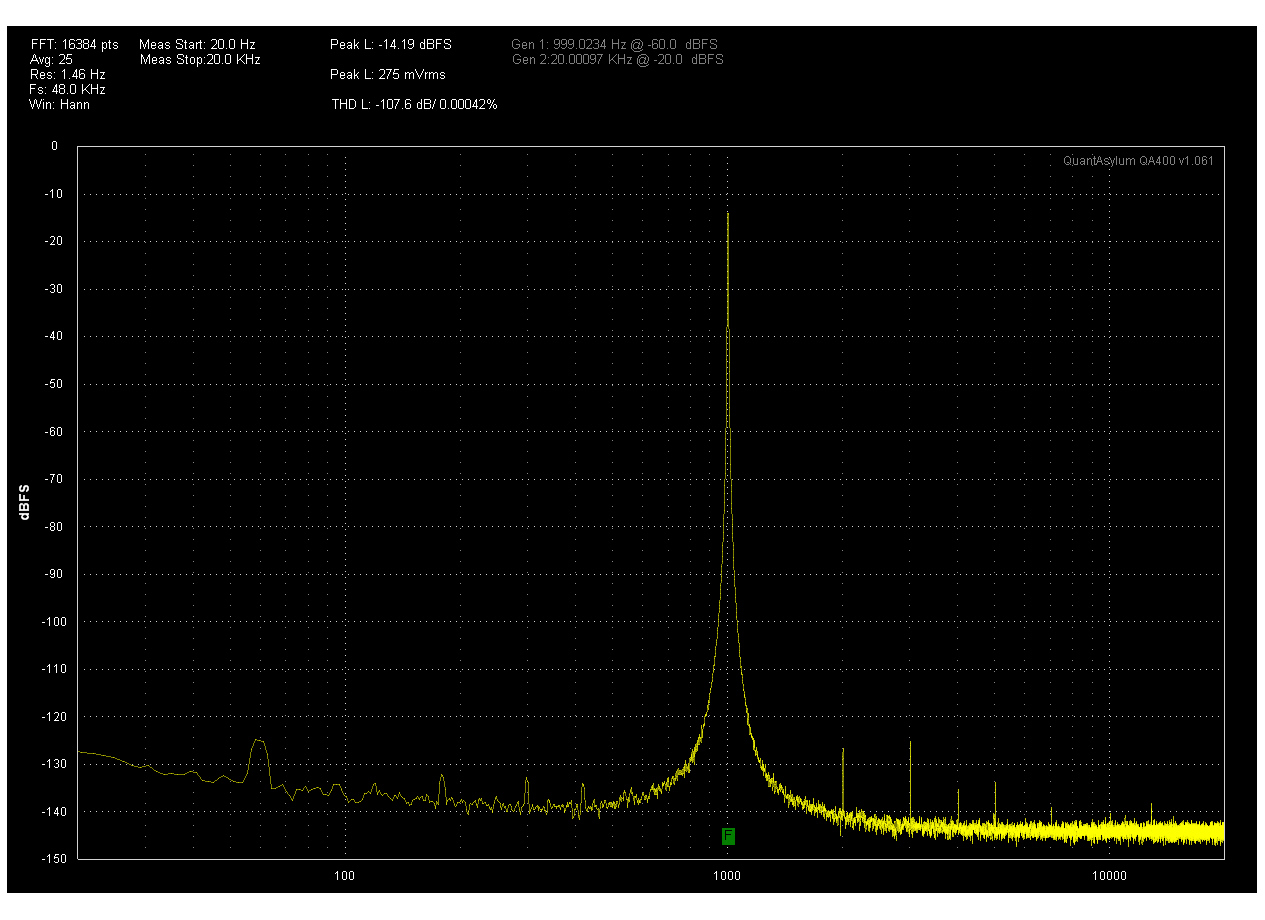Viewport: 1265px width, 920px height.
Task: Click the 'Gen 1: 999.0234 Hz' line
Action: pos(614,45)
